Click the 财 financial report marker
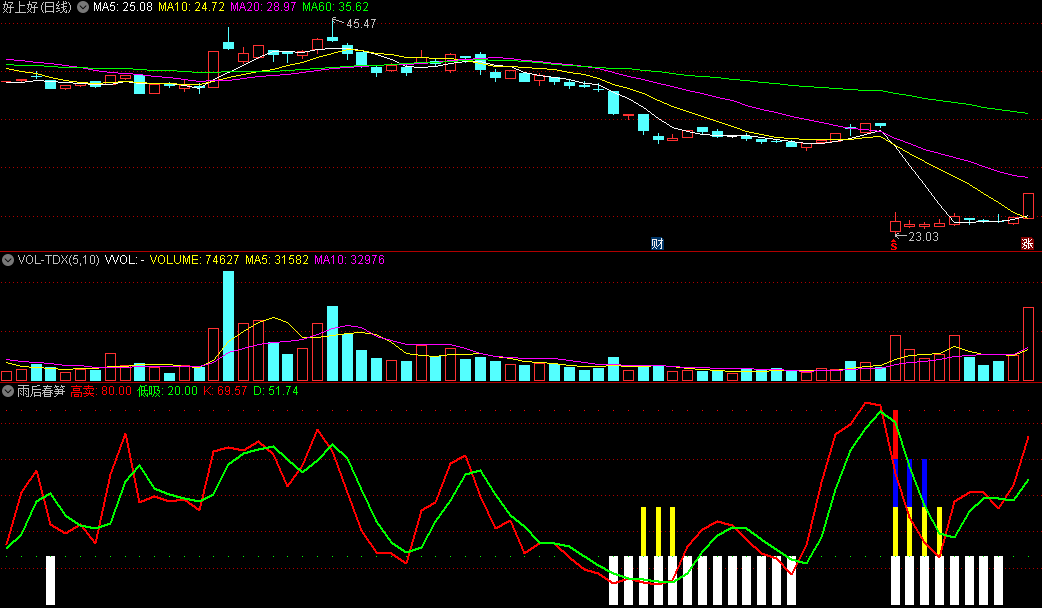The height and width of the screenshot is (608, 1042). pyautogui.click(x=657, y=244)
